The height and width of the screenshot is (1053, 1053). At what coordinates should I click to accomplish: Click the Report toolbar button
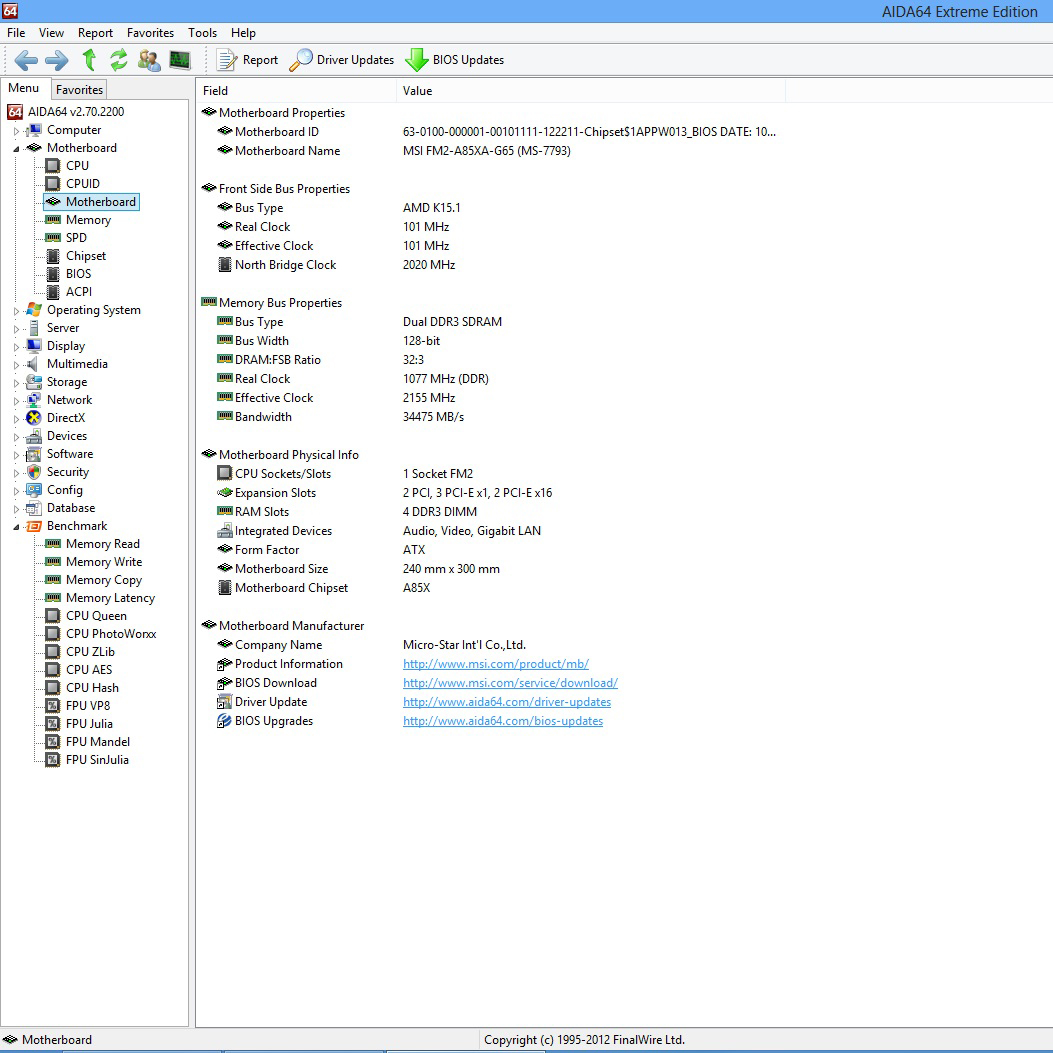[247, 60]
